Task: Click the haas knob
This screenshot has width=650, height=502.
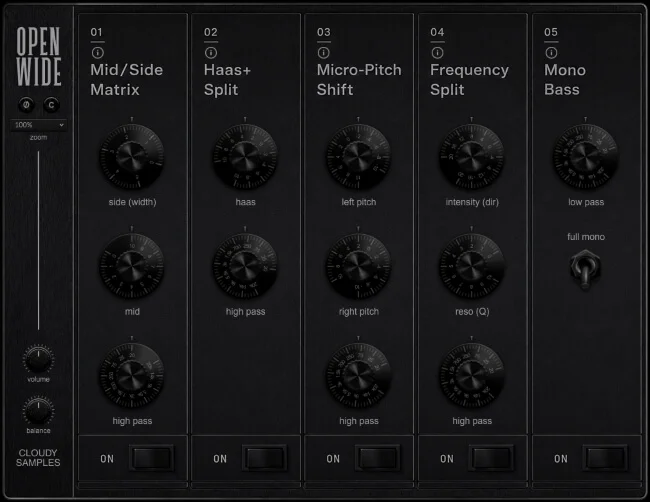Action: 245,157
